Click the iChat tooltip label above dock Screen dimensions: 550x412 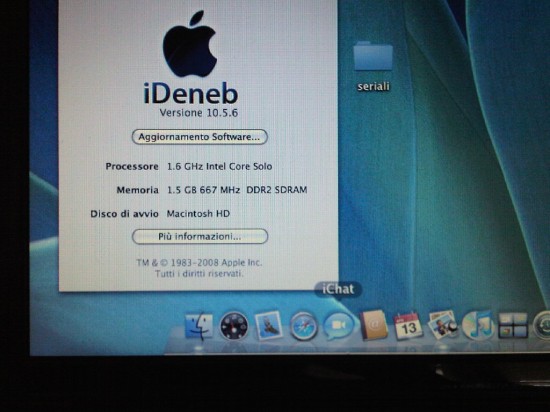click(x=338, y=289)
